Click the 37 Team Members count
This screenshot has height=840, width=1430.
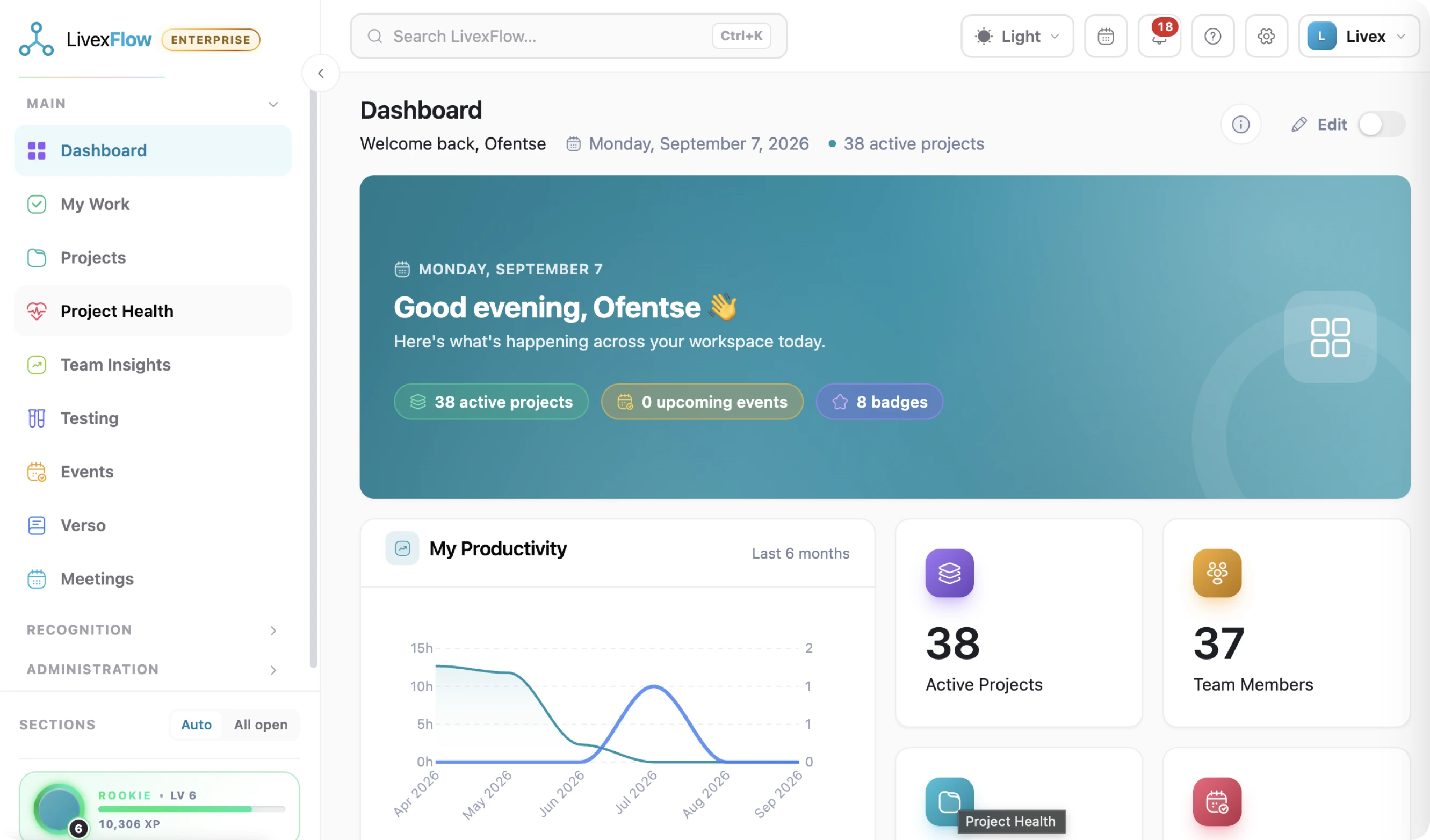click(1219, 643)
